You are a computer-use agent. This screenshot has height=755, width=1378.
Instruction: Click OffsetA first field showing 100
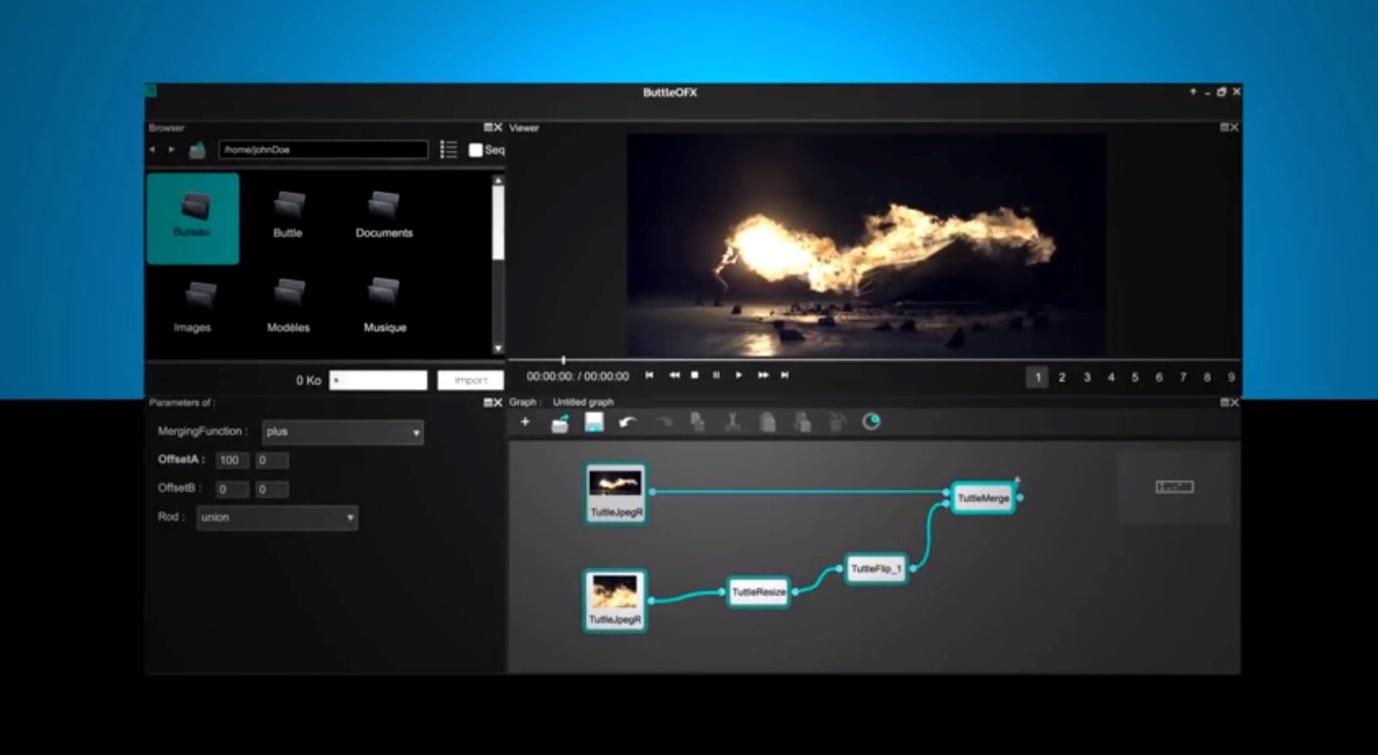pyautogui.click(x=232, y=460)
